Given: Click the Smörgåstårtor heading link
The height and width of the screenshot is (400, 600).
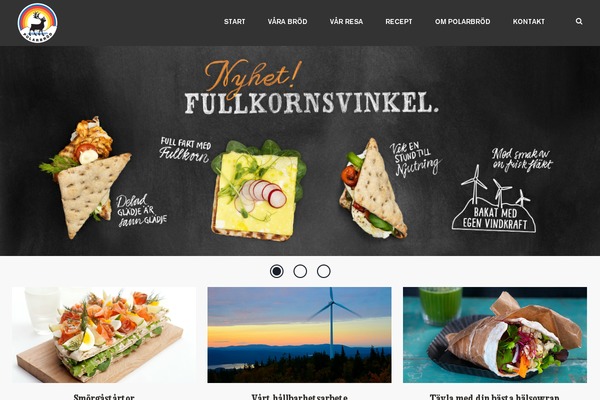Looking at the screenshot, I should [x=104, y=397].
